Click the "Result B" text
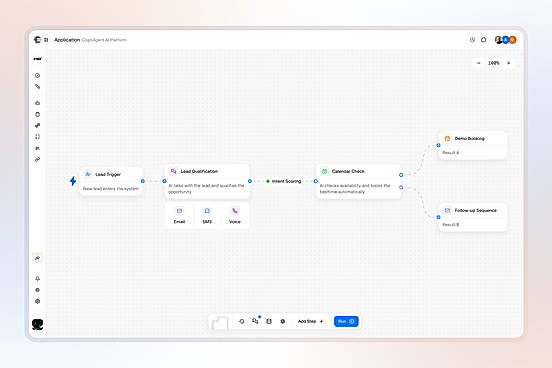552x368 pixels. click(x=451, y=225)
